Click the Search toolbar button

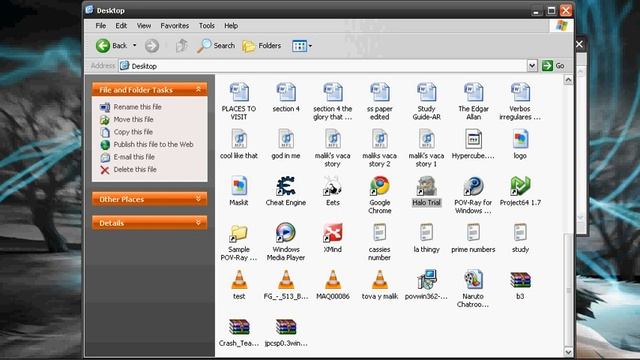tap(216, 46)
